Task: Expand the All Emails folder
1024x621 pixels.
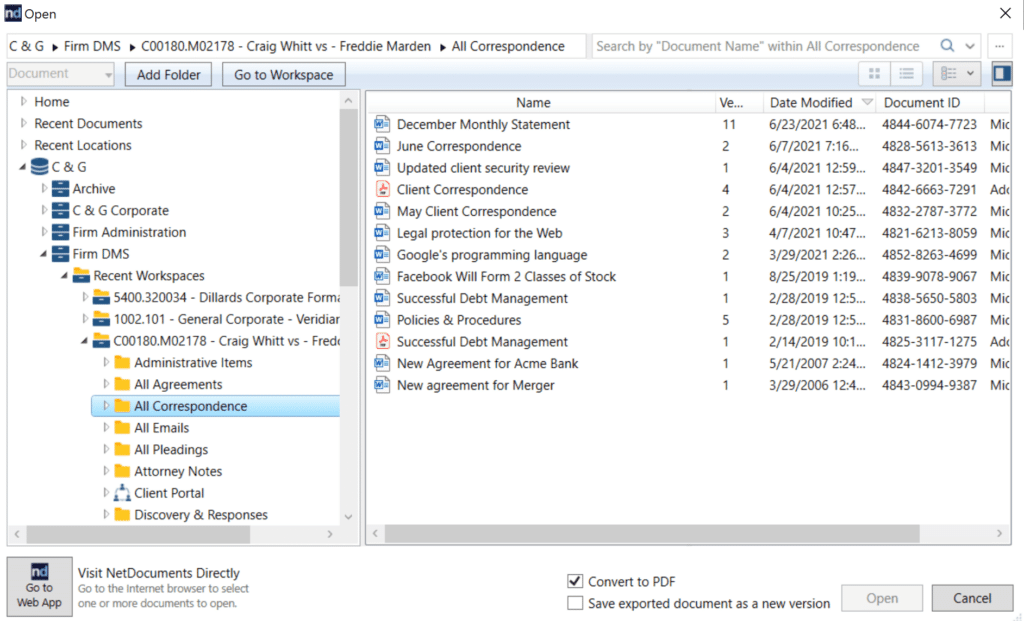Action: point(109,427)
